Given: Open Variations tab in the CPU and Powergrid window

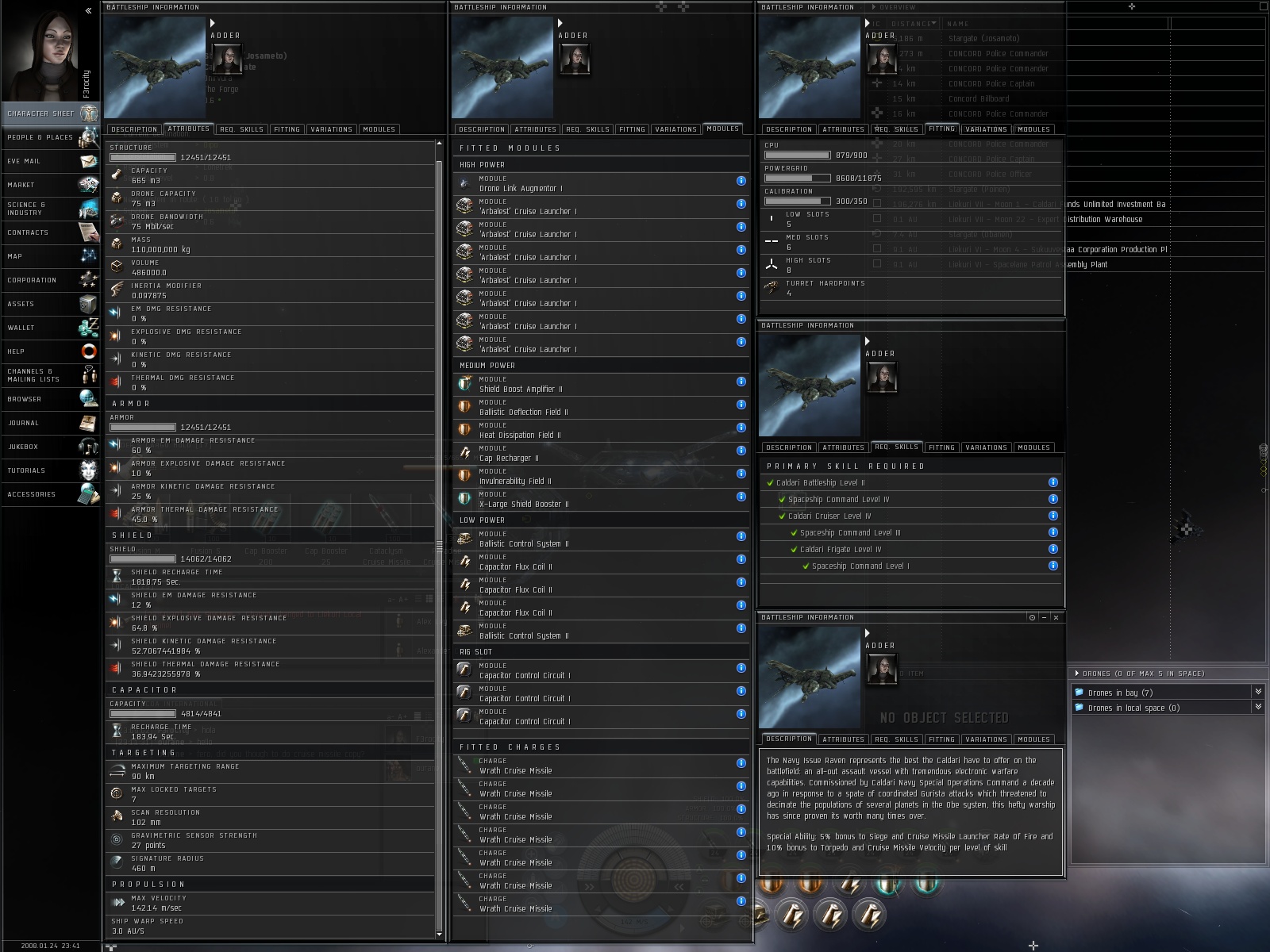Looking at the screenshot, I should pos(986,129).
